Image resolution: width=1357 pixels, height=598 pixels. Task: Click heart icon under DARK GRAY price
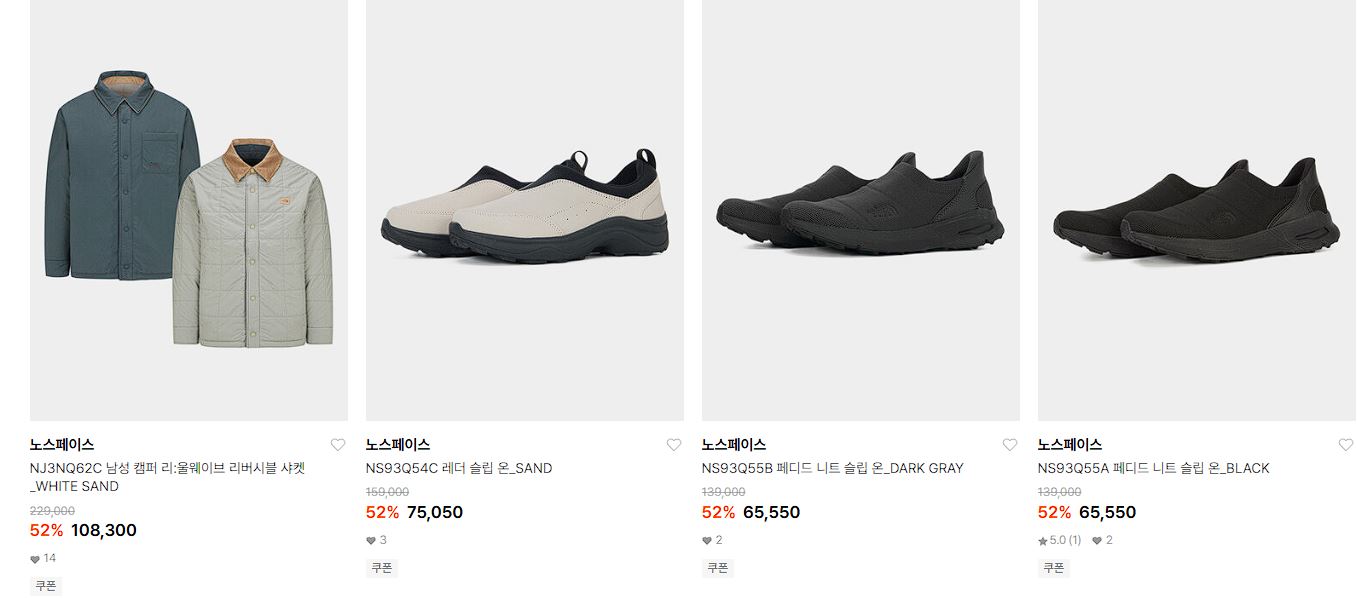pos(707,541)
